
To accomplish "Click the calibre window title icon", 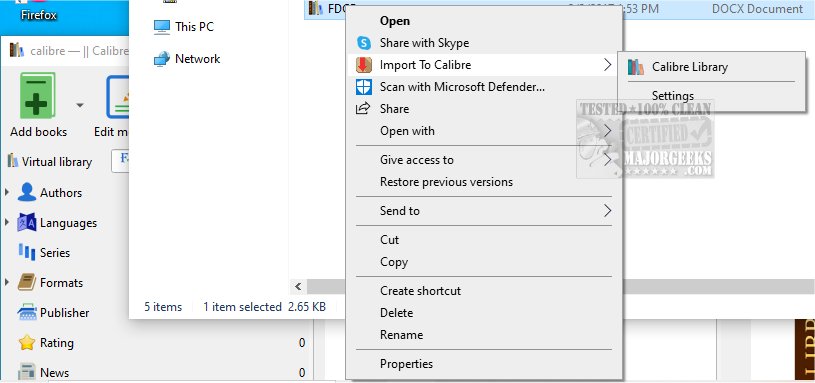I will click(x=17, y=50).
